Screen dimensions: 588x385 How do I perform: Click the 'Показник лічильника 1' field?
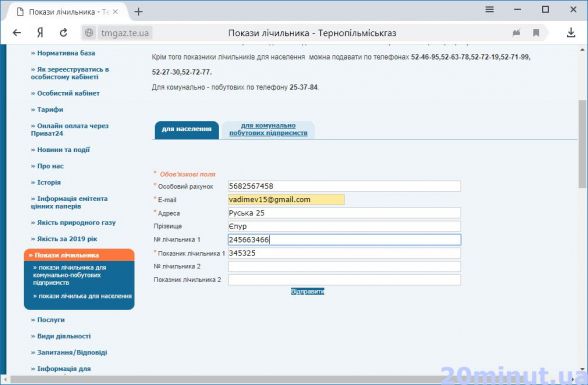coord(344,253)
